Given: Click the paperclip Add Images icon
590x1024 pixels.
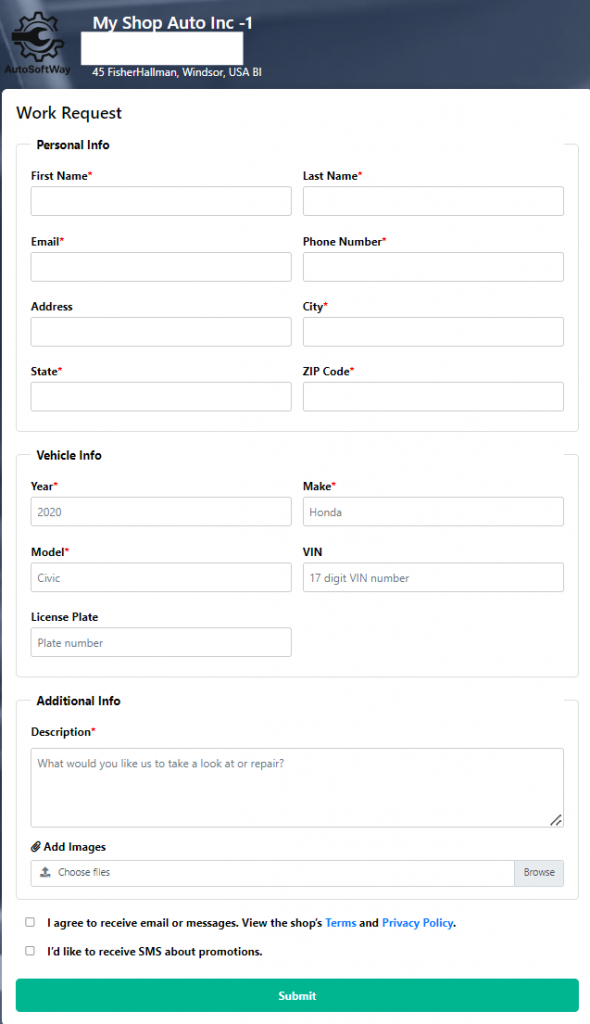Looking at the screenshot, I should pos(36,847).
